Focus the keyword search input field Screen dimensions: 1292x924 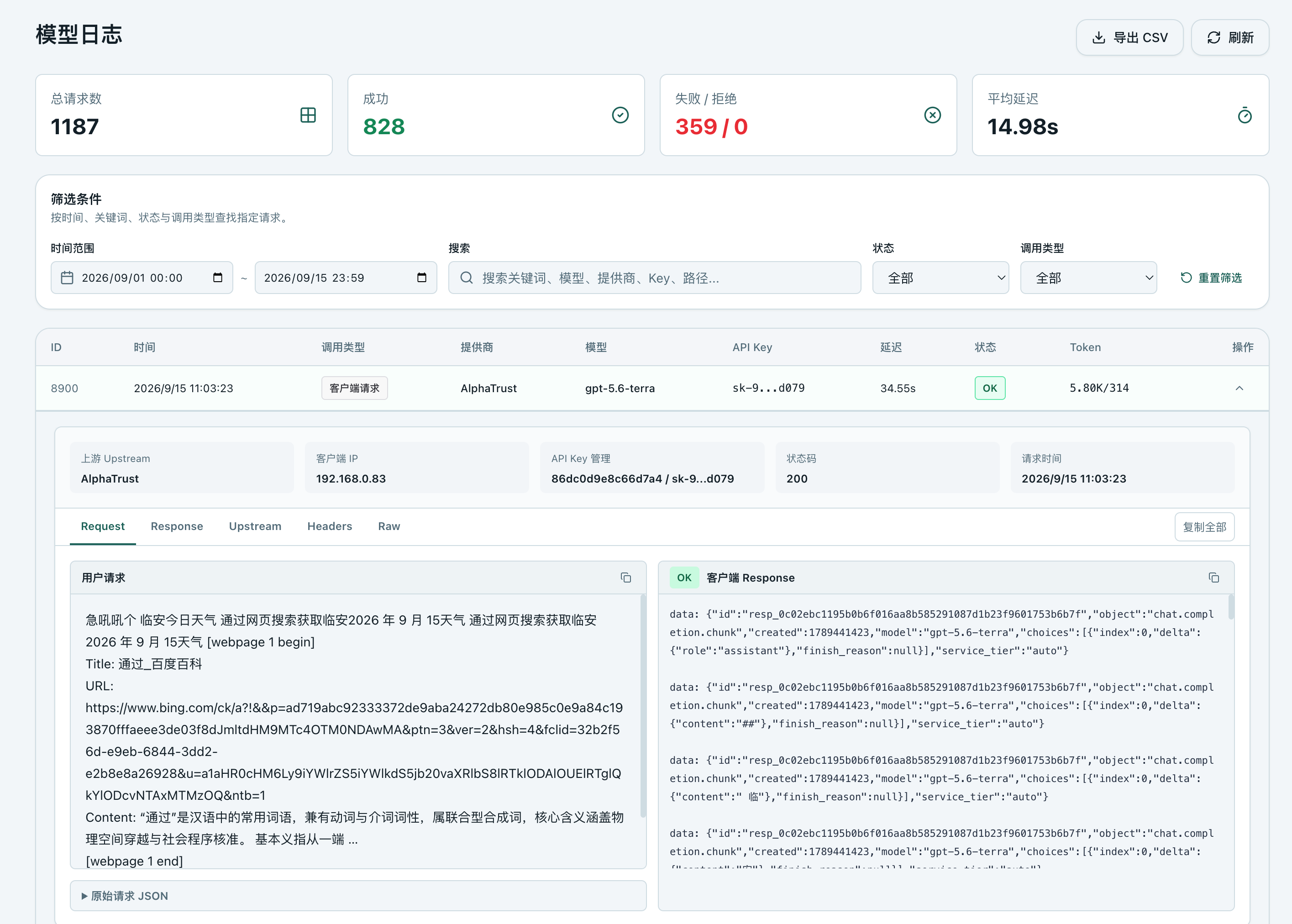(654, 278)
